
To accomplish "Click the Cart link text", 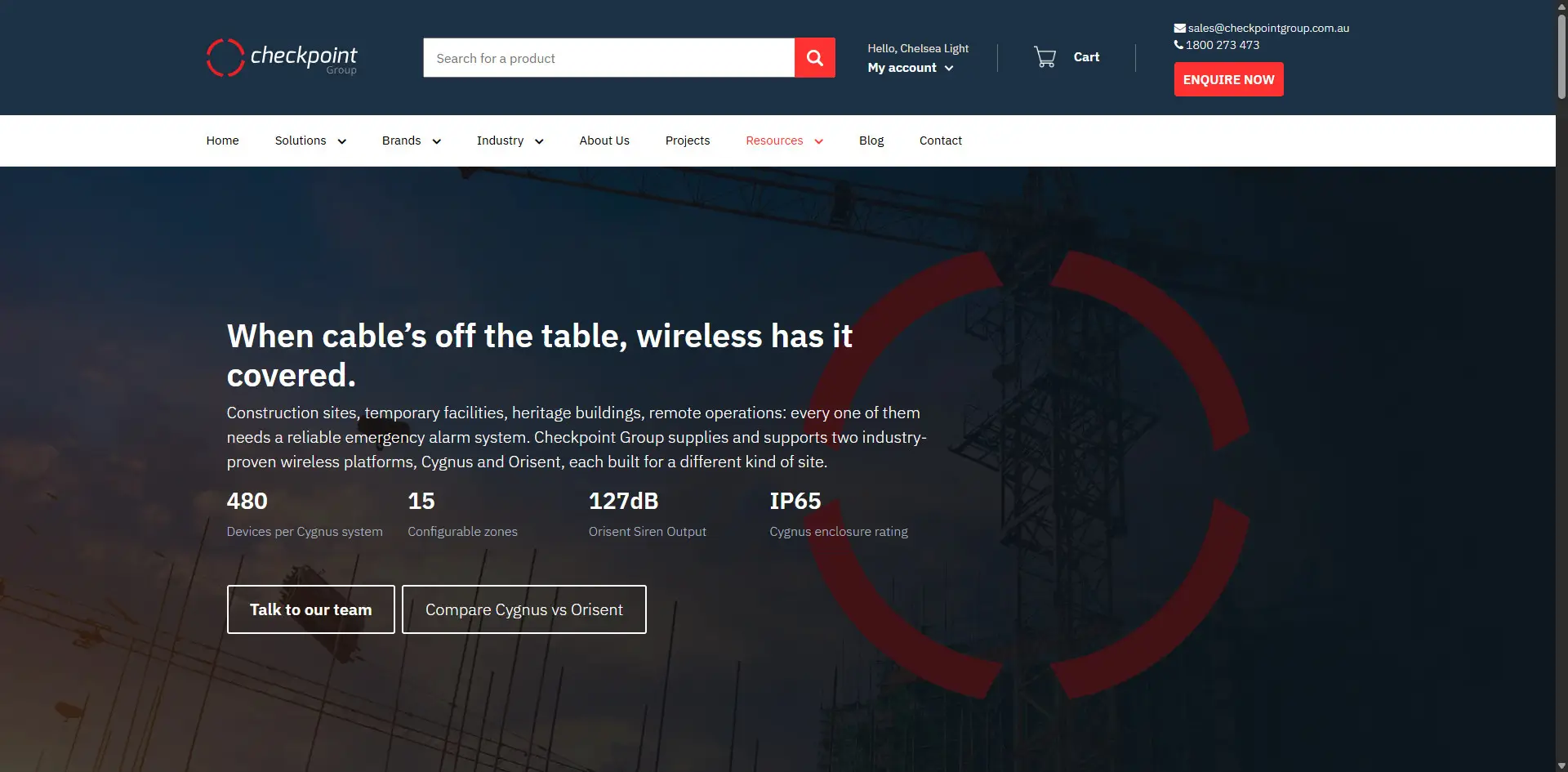I will pos(1086,56).
